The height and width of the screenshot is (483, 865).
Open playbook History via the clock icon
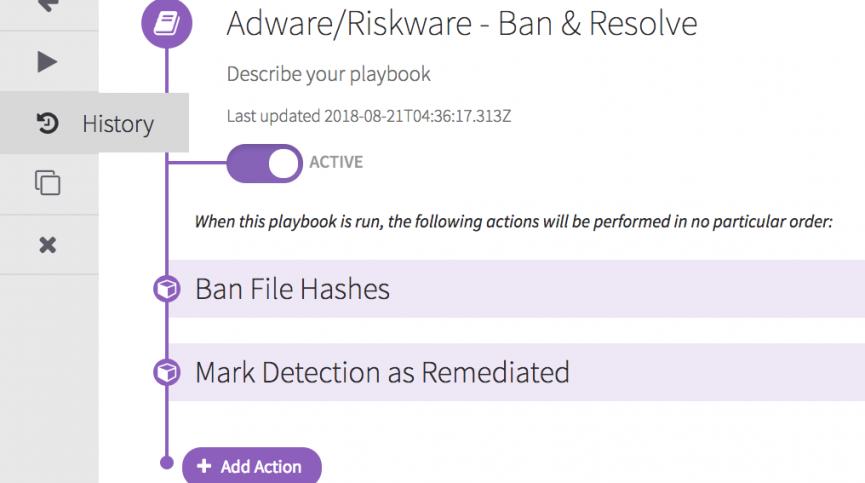pyautogui.click(x=47, y=124)
